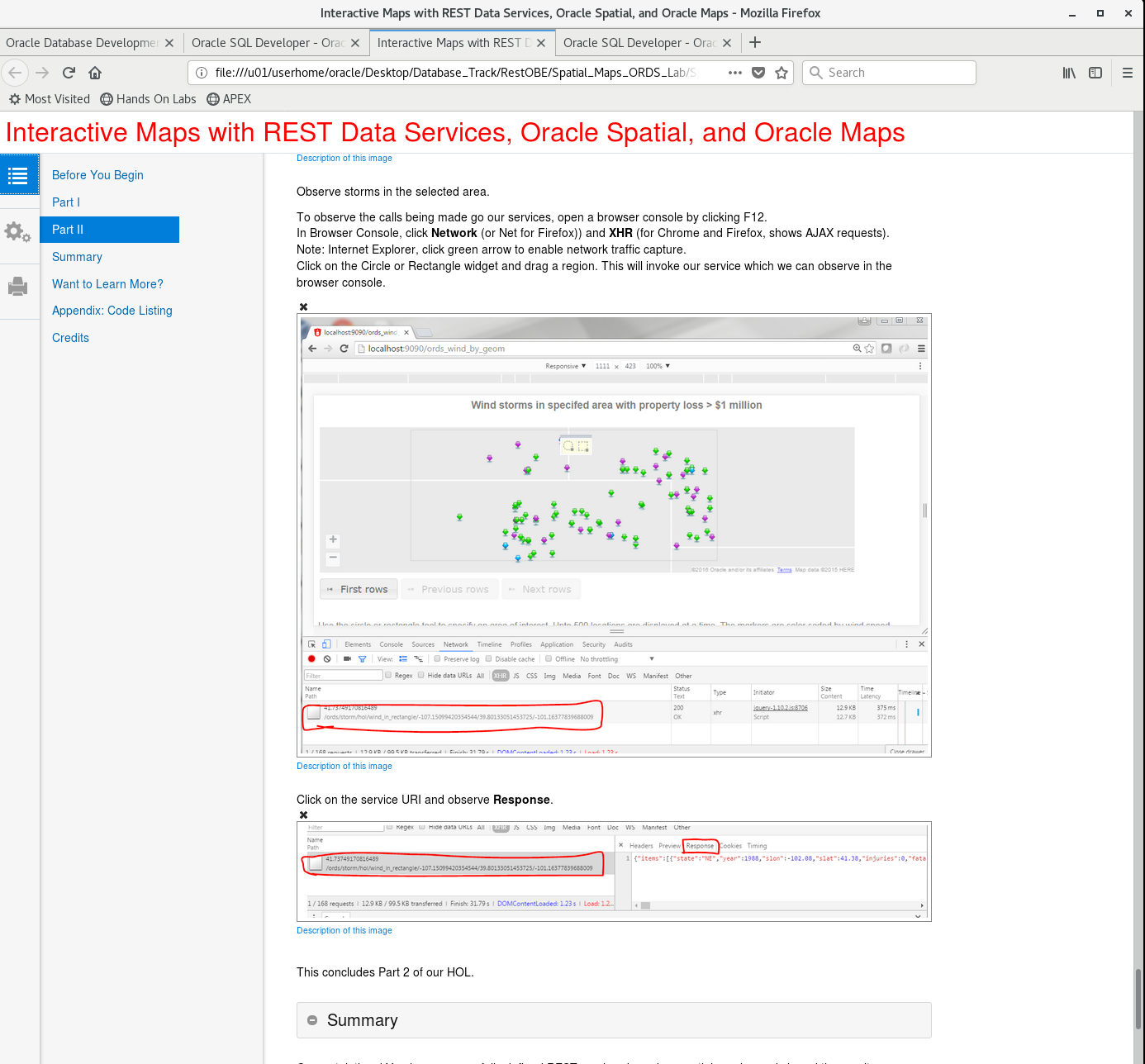Click the Response tab screenshot image
This screenshot has height=1064, width=1145.
pyautogui.click(x=614, y=871)
